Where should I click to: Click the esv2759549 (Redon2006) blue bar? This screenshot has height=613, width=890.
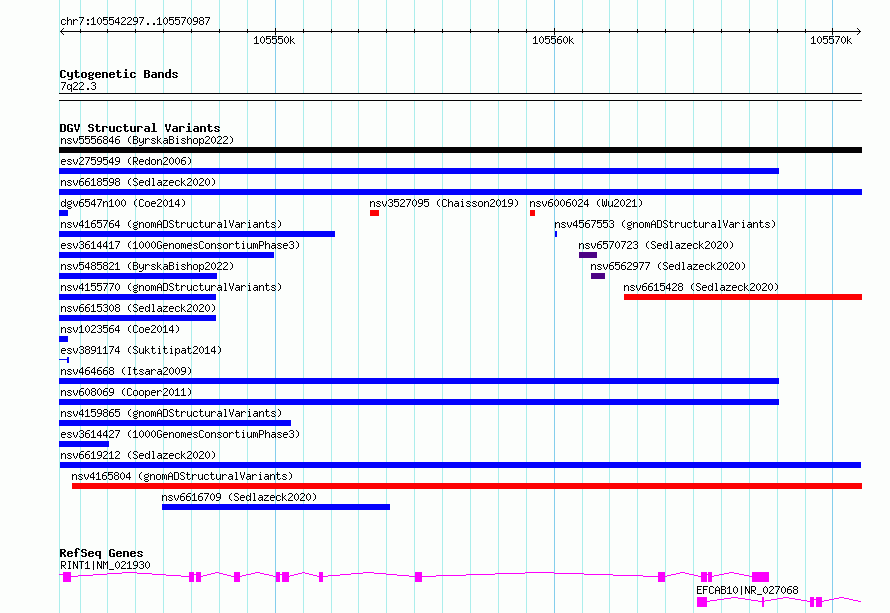419,171
